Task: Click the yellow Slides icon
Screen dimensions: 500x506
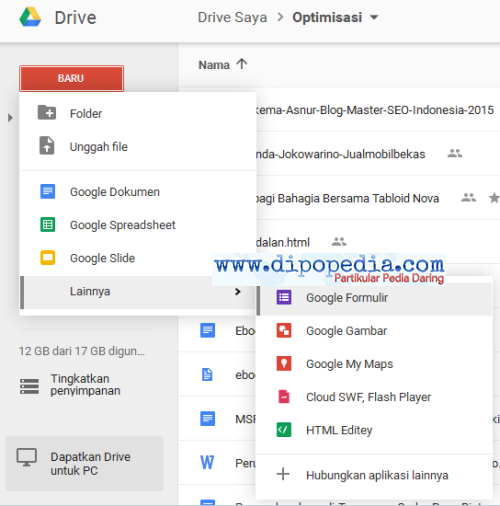Action: pyautogui.click(x=48, y=257)
